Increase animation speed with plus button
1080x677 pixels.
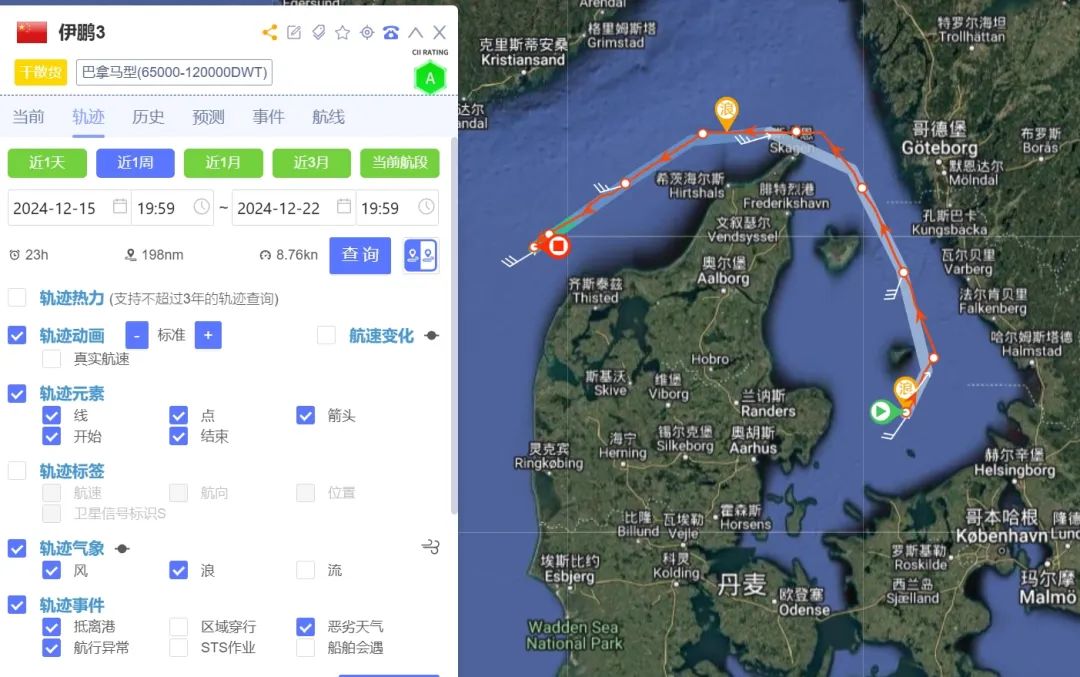[x=208, y=335]
